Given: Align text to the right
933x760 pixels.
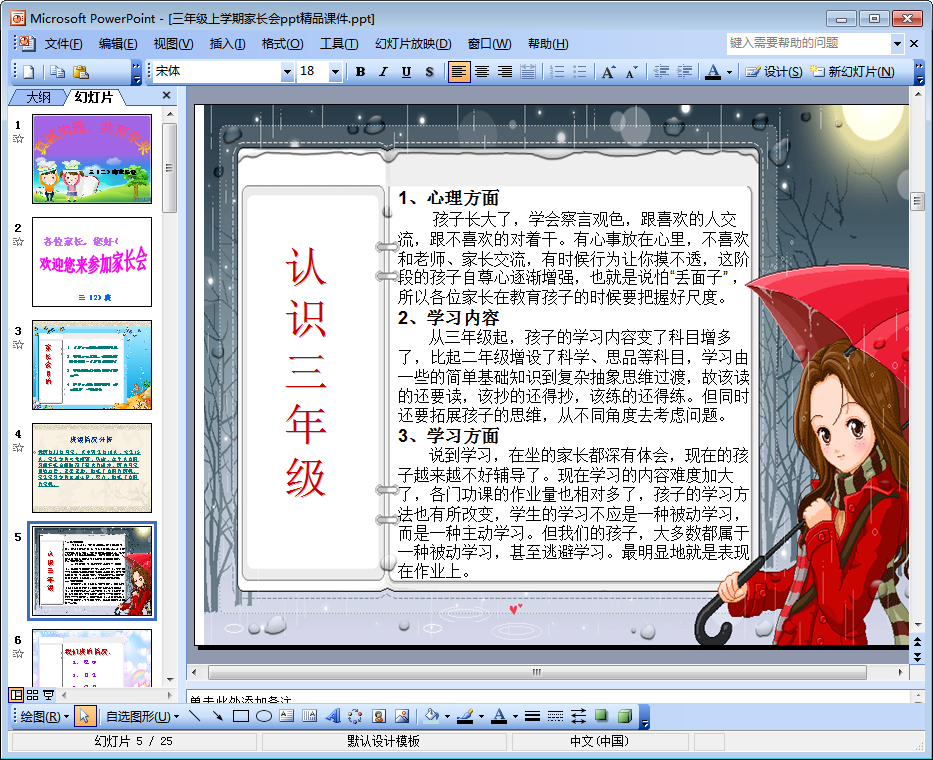Looking at the screenshot, I should coord(505,72).
